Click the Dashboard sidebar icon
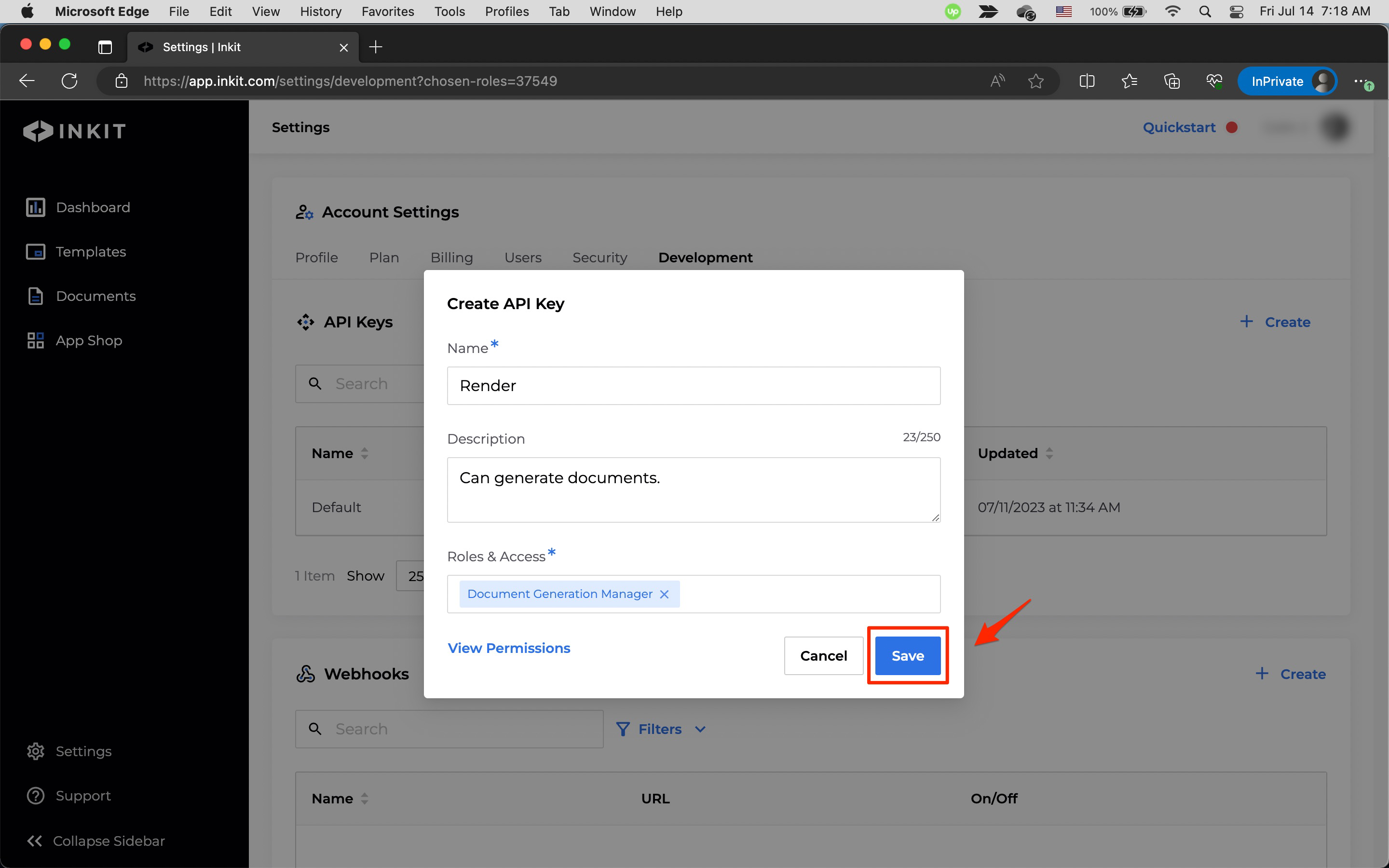 (35, 207)
